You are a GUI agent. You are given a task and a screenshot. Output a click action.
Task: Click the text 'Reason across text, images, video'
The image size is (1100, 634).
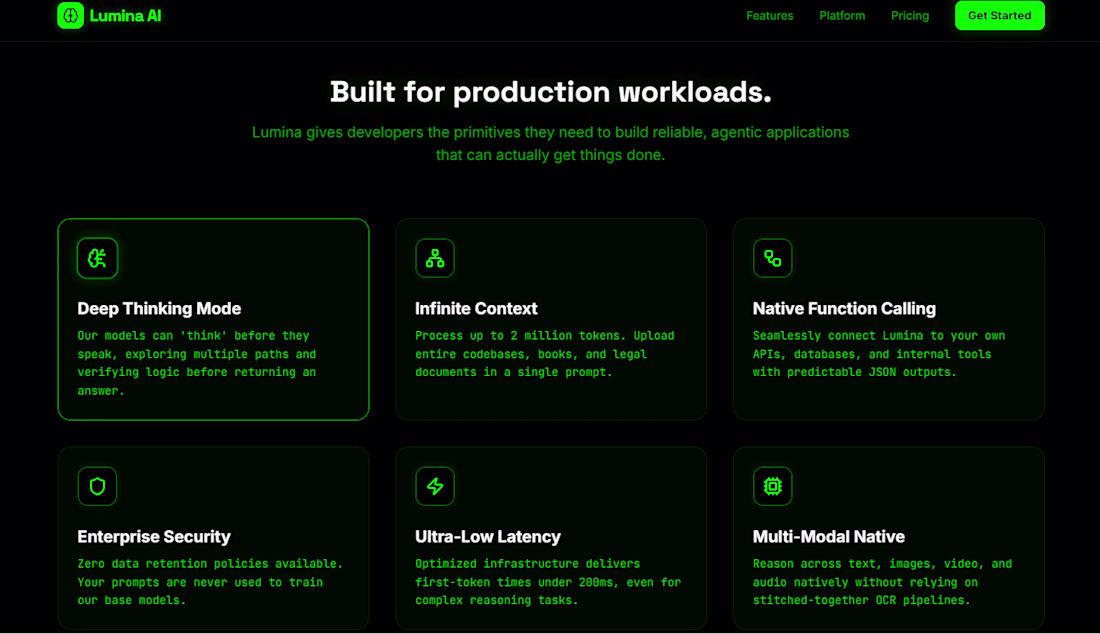pyautogui.click(x=883, y=582)
